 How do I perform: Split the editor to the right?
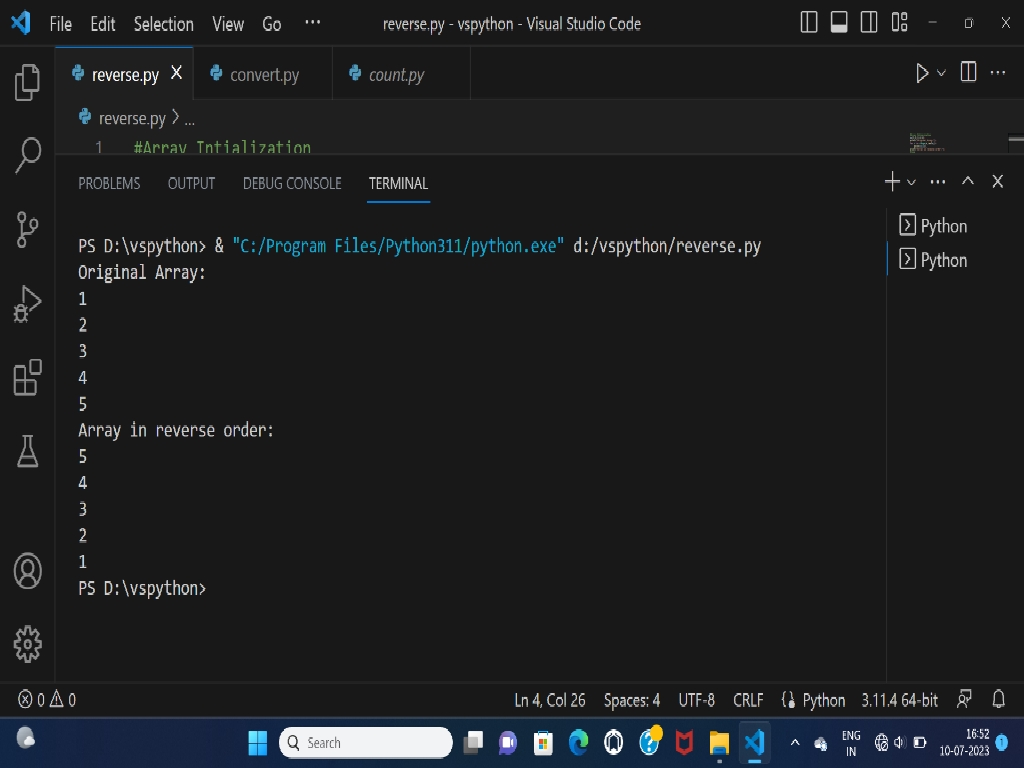968,72
